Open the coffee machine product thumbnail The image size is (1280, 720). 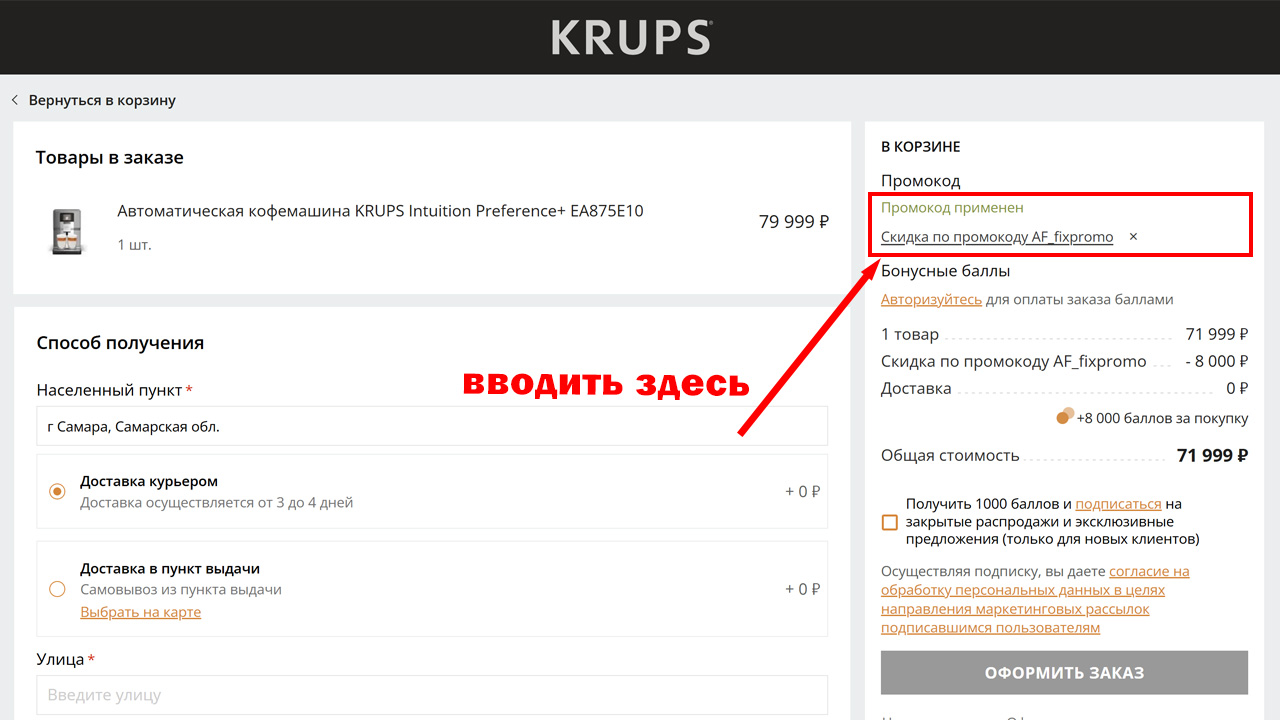[x=66, y=231]
